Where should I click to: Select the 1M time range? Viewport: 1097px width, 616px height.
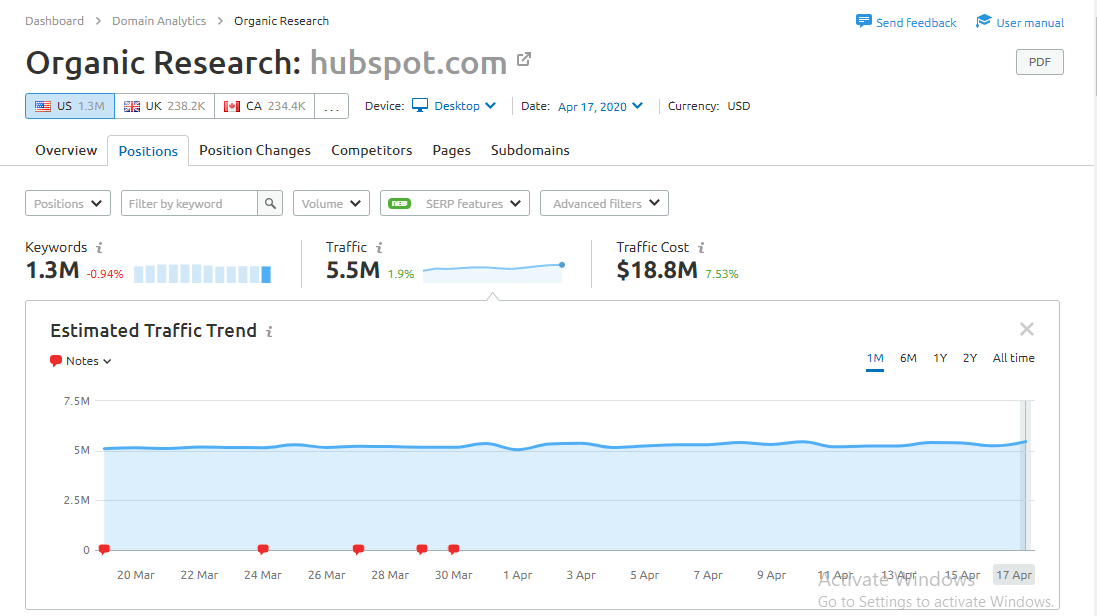[x=875, y=358]
